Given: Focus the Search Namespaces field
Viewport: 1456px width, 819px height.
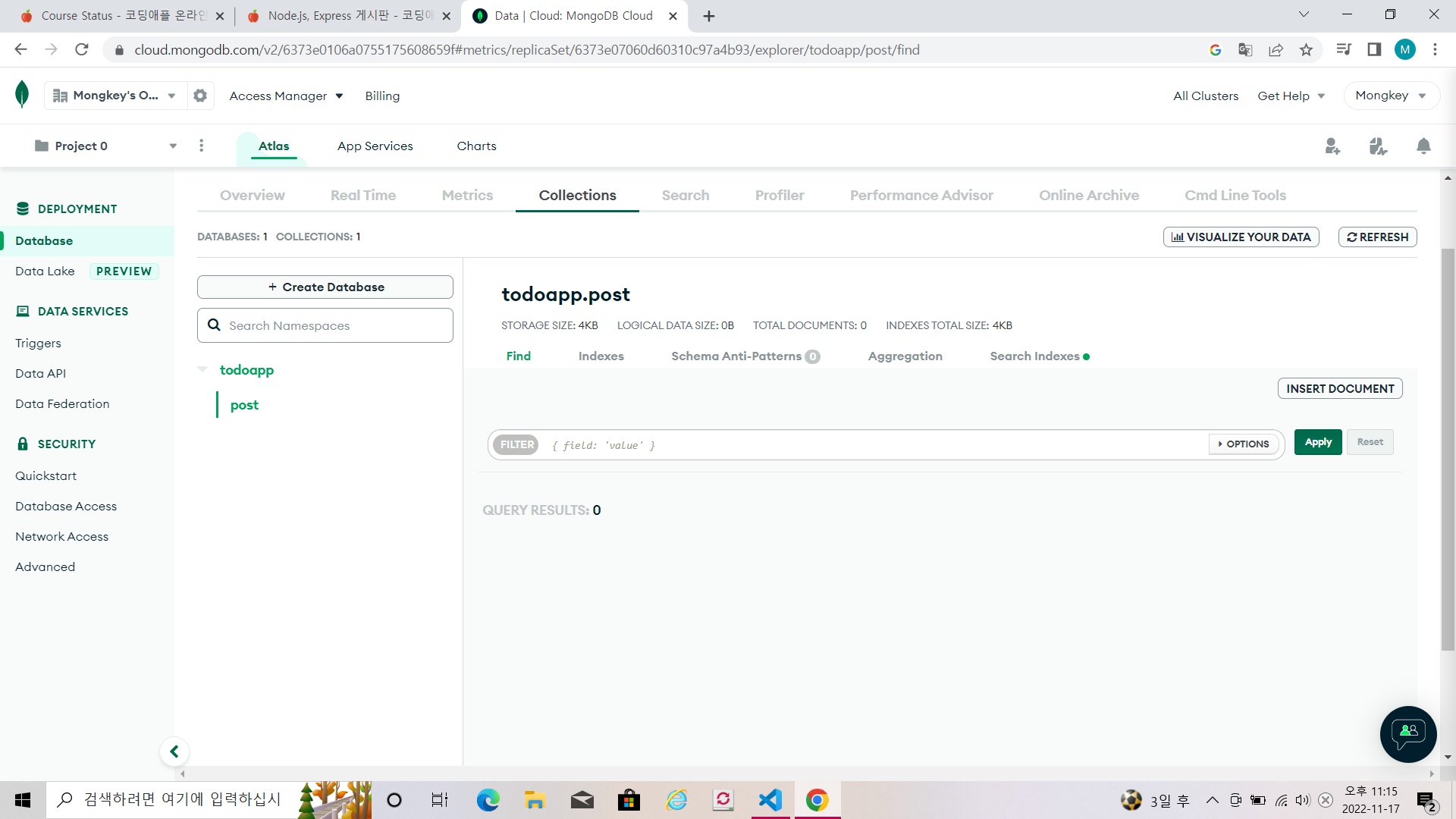Looking at the screenshot, I should (325, 325).
